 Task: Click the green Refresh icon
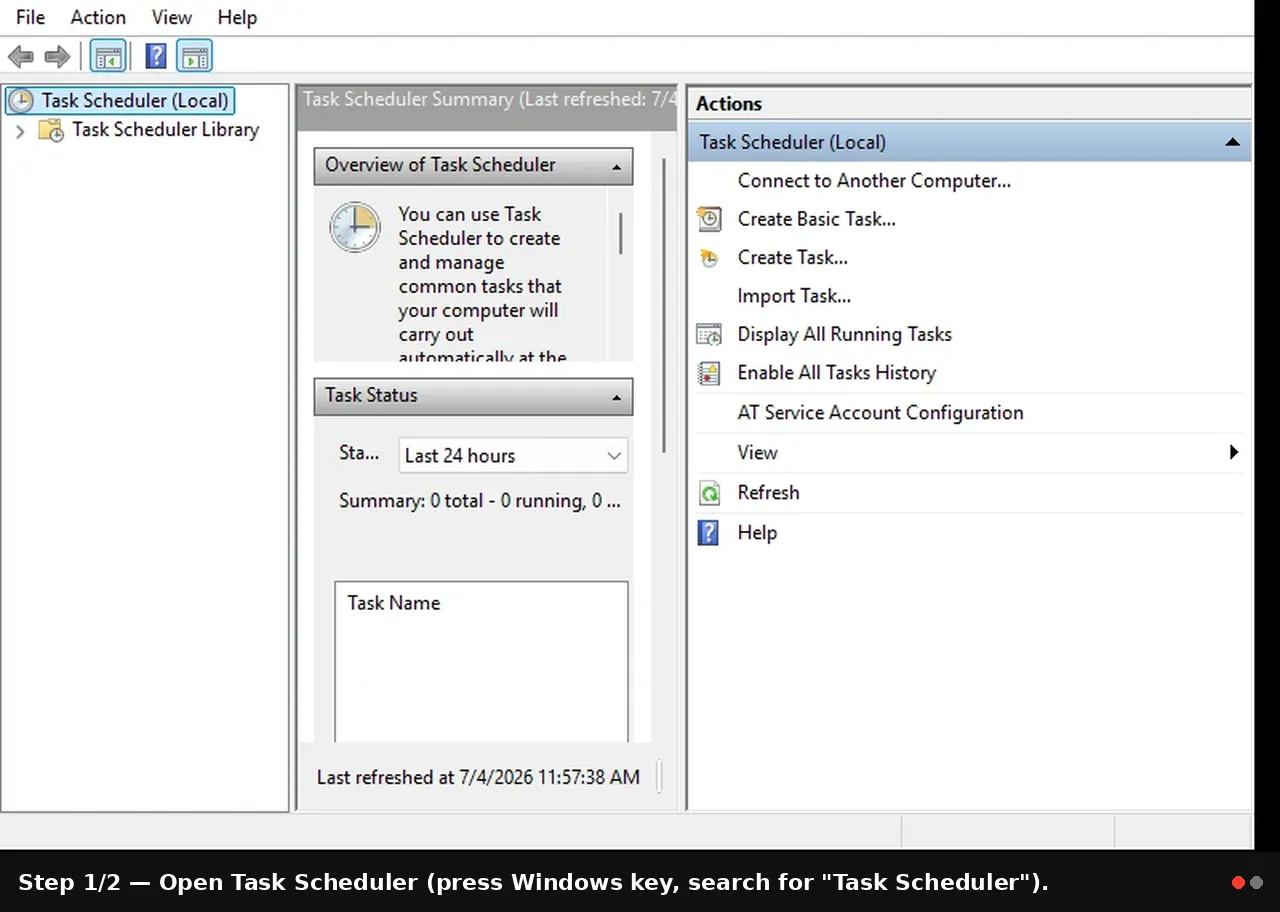709,493
